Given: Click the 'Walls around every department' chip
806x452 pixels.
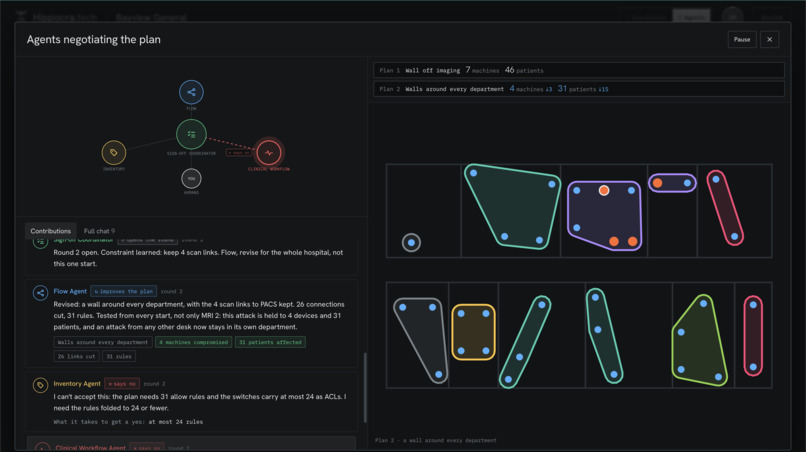Looking at the screenshot, I should pos(103,342).
